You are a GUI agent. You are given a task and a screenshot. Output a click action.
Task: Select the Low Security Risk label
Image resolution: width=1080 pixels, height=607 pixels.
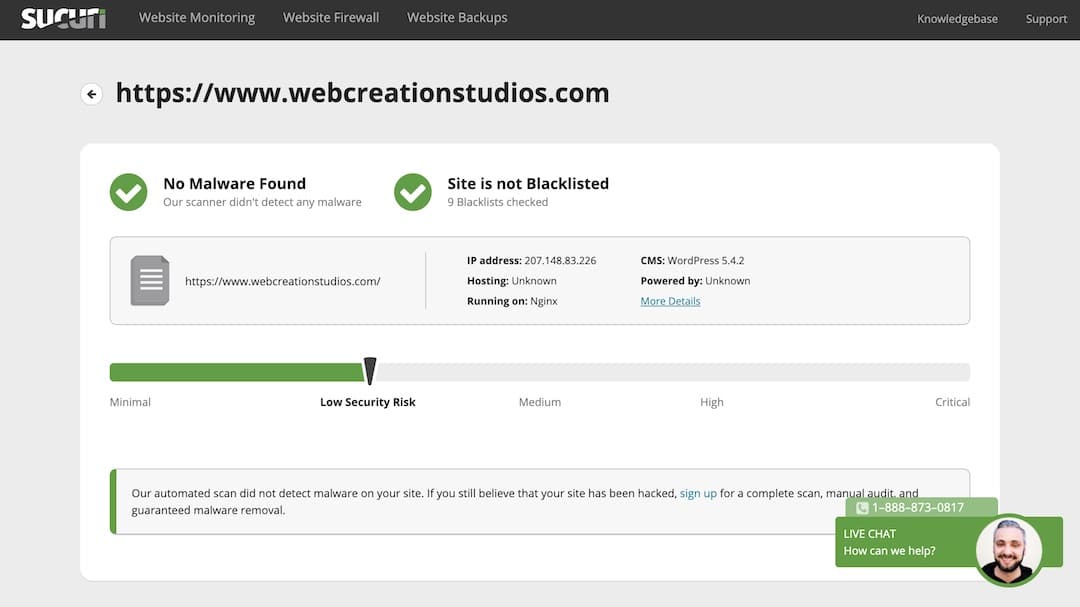pyautogui.click(x=368, y=402)
